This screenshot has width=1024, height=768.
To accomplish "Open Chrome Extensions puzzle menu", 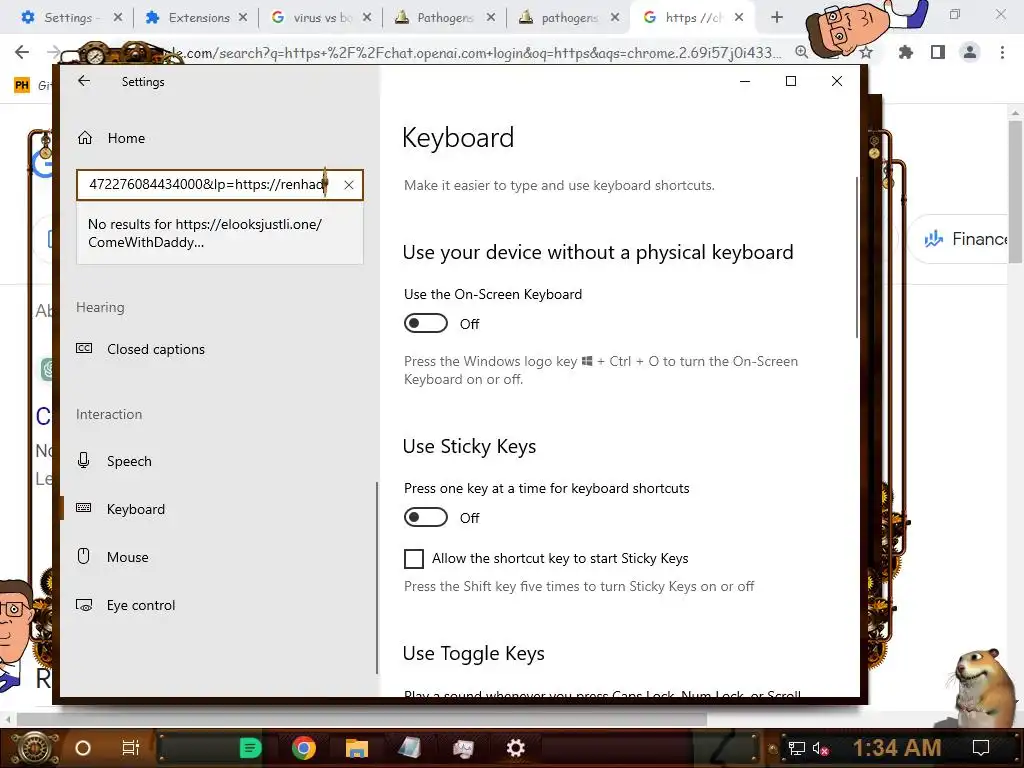I will [x=905, y=52].
